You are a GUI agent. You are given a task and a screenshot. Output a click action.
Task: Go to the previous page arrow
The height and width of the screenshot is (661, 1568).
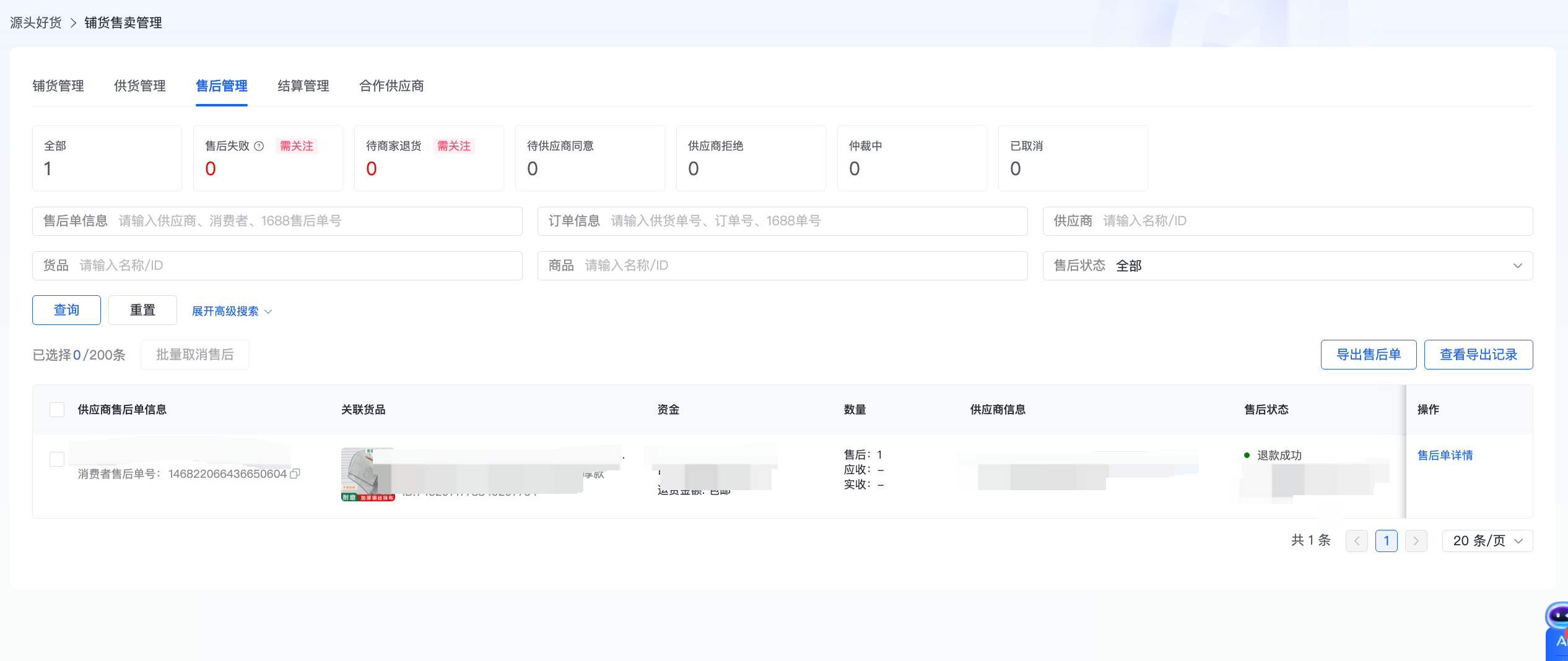[x=1356, y=541]
